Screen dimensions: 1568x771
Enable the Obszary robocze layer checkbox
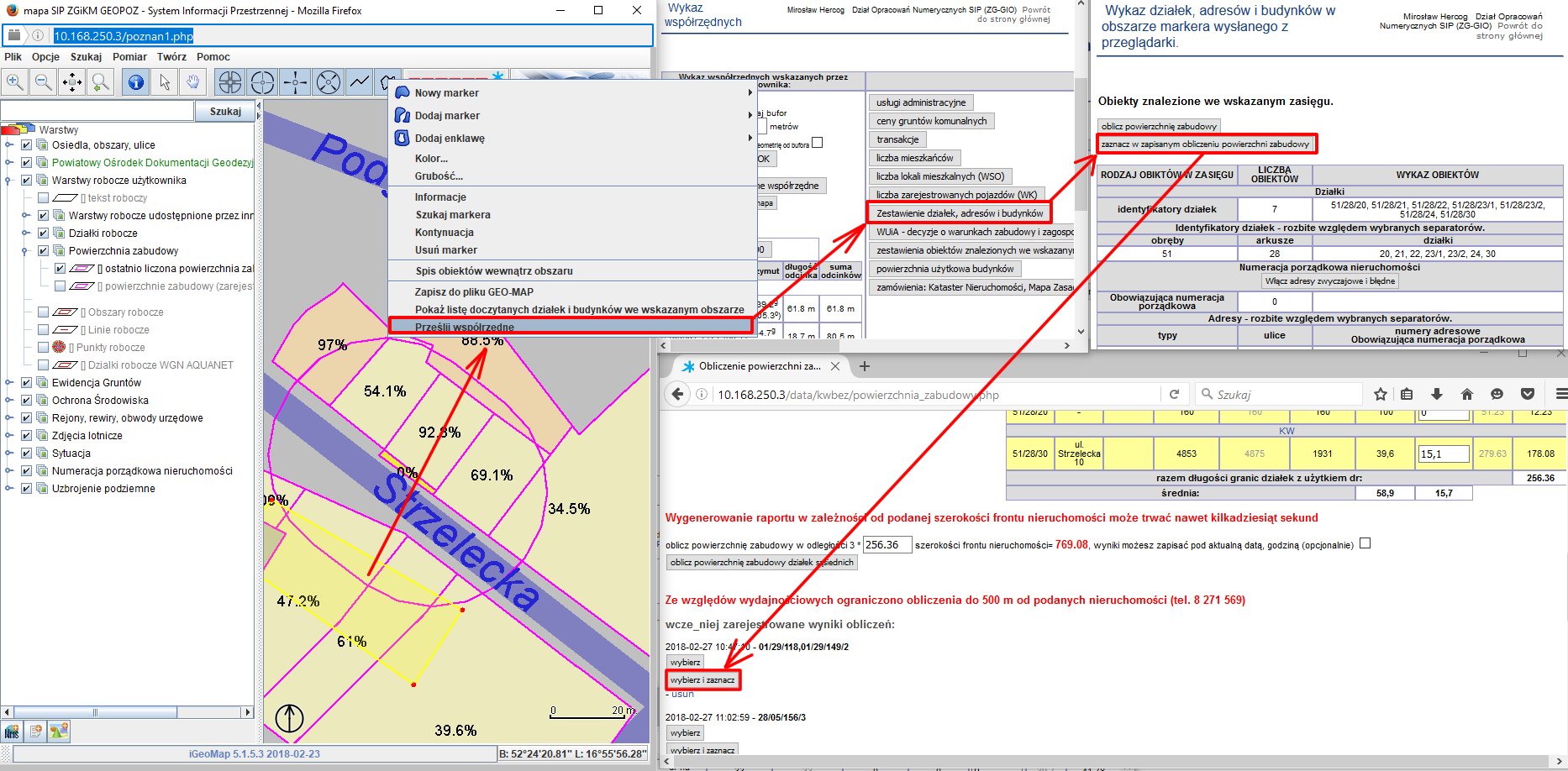[44, 312]
